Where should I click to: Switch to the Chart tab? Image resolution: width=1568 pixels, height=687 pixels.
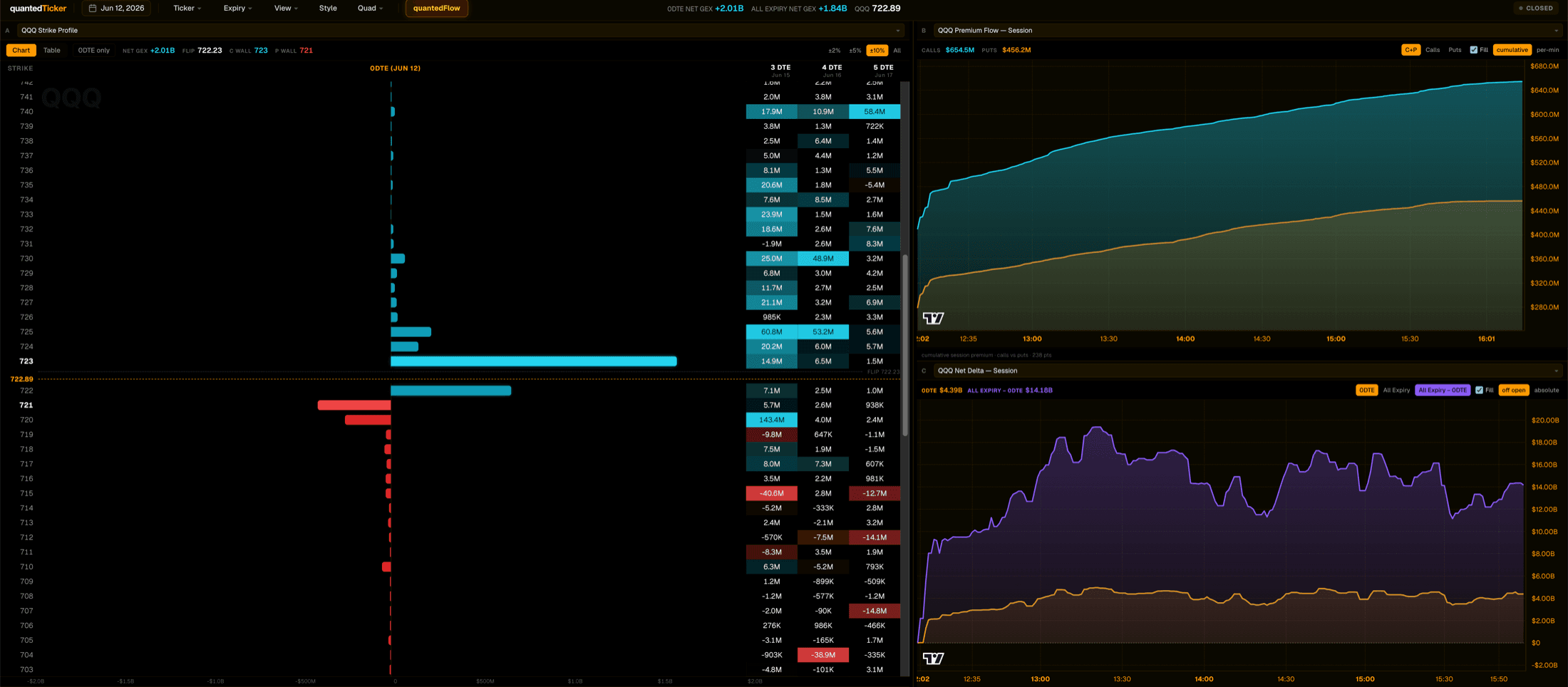tap(21, 51)
